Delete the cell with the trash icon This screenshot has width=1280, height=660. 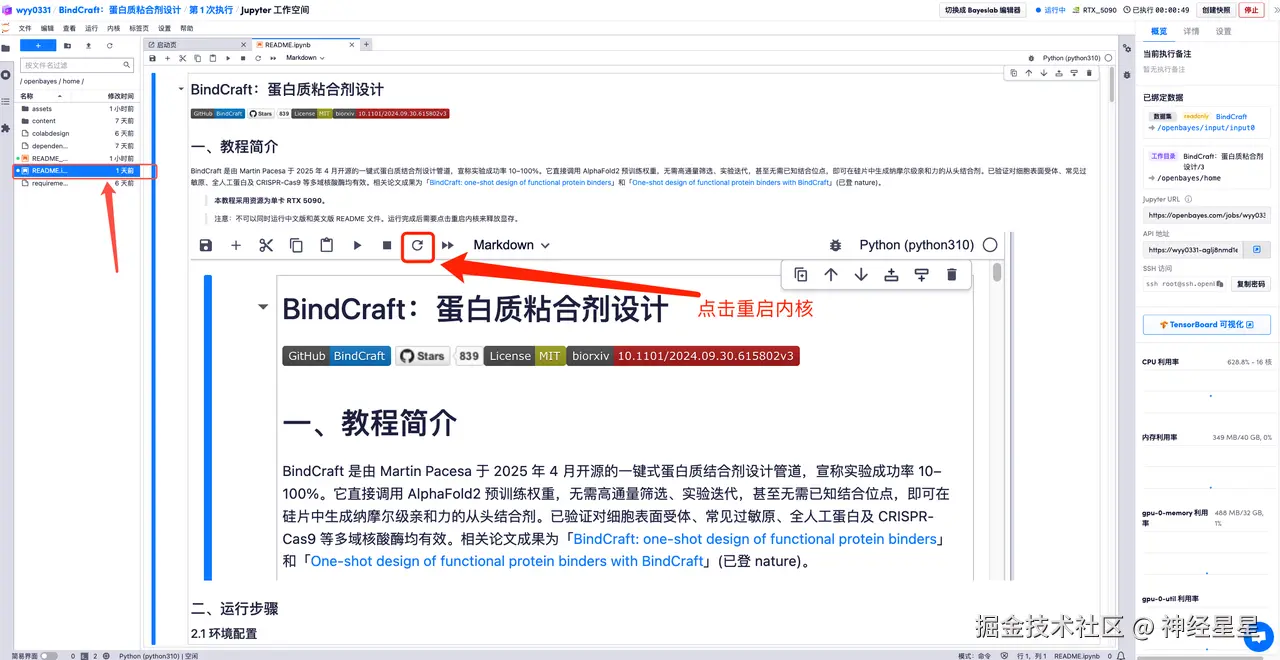[x=1089, y=73]
